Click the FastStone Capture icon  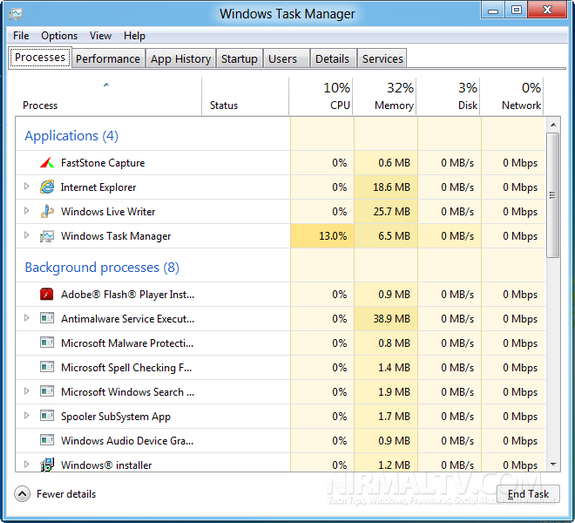47,162
